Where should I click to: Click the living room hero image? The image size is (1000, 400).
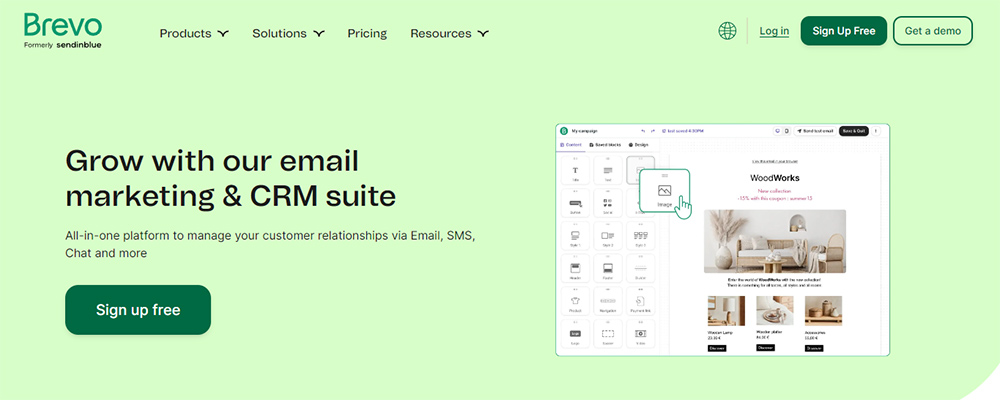coord(775,241)
